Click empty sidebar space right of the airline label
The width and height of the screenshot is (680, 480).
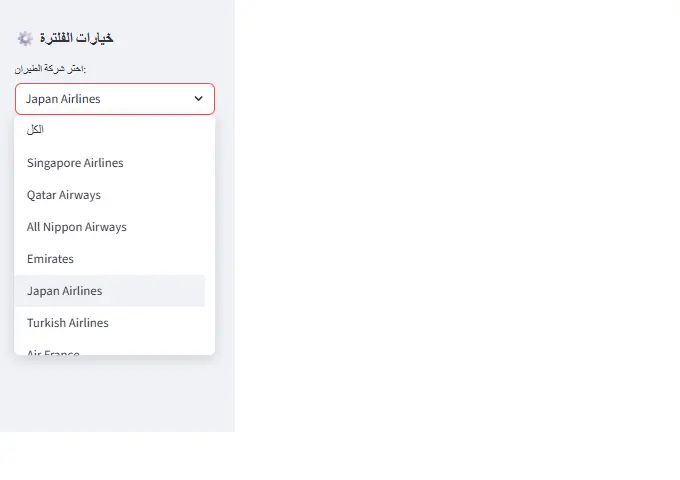pyautogui.click(x=160, y=69)
